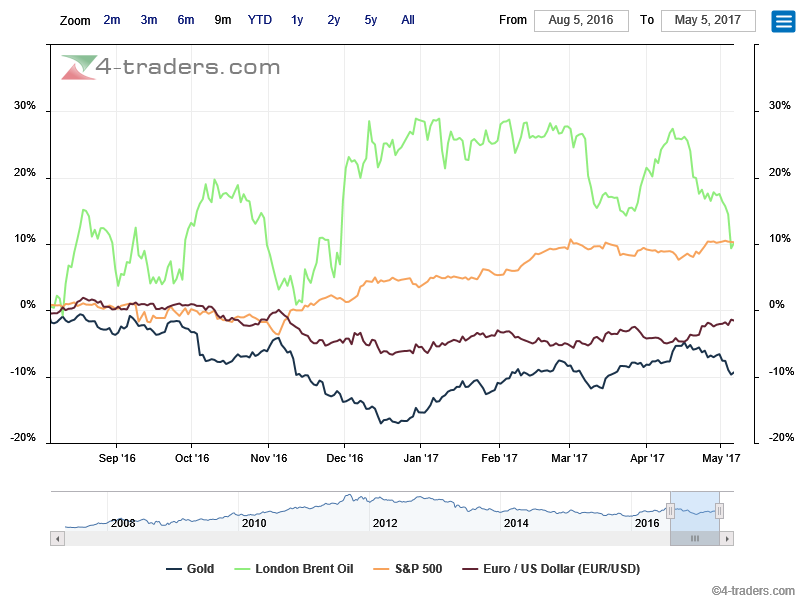Click the navigator left scroll arrow
This screenshot has height=600, width=805.
[x=58, y=539]
